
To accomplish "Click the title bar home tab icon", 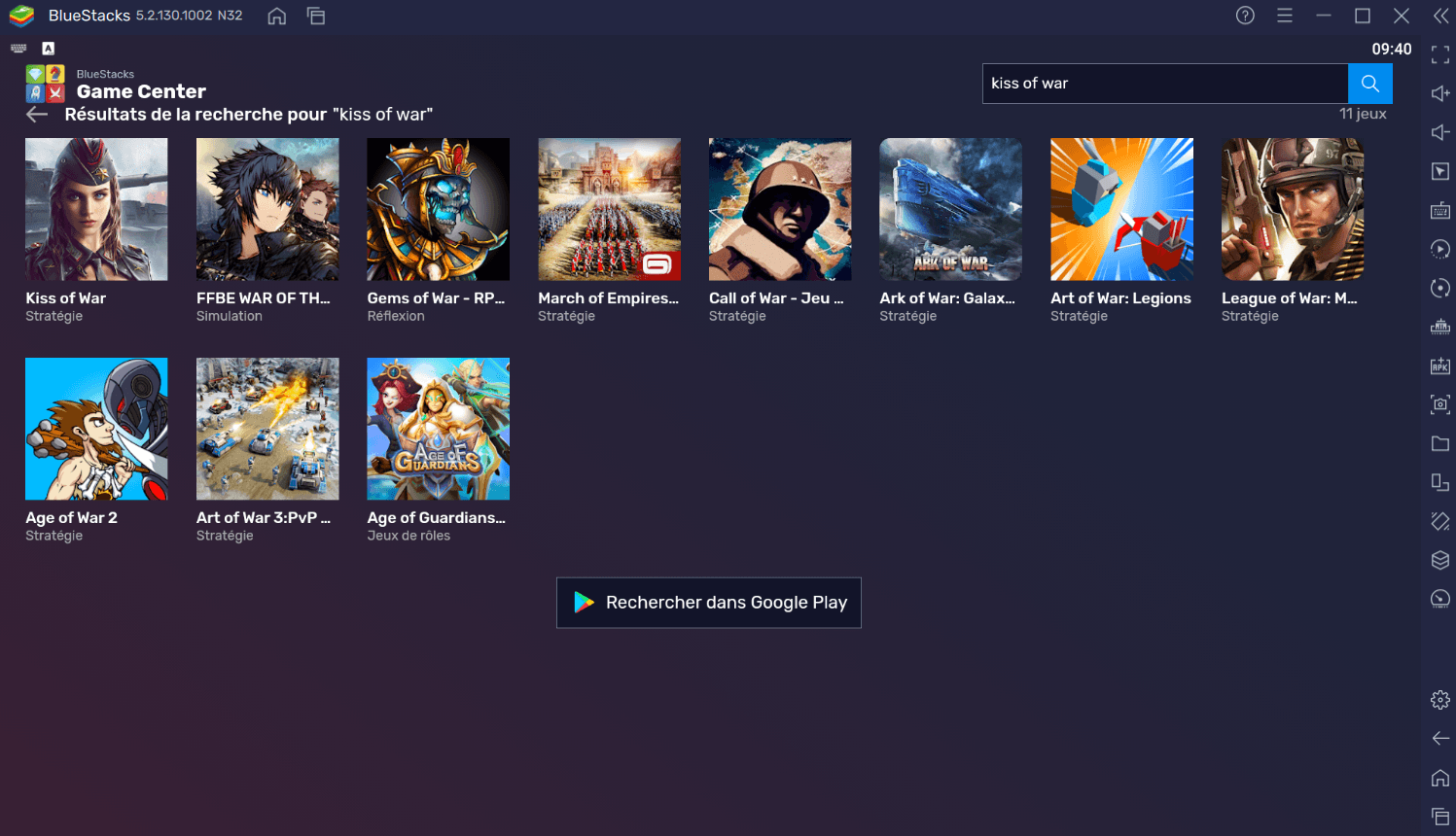I will click(x=277, y=16).
